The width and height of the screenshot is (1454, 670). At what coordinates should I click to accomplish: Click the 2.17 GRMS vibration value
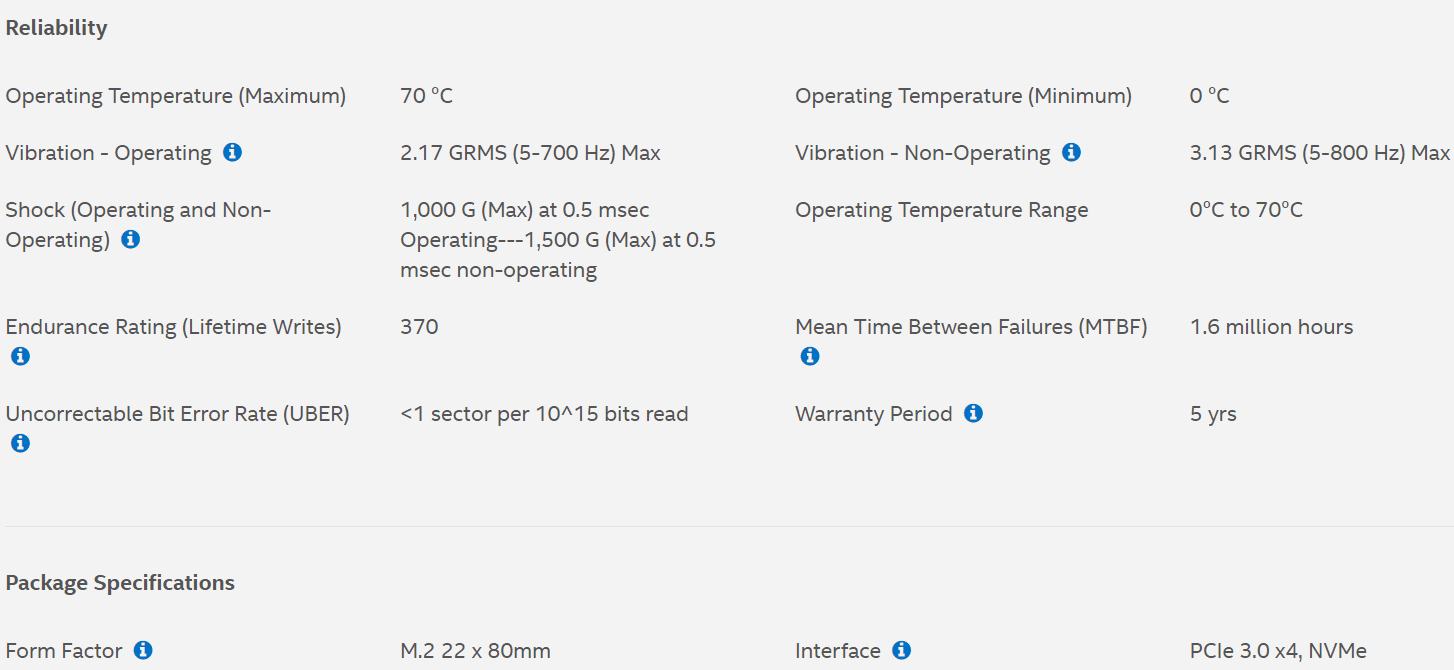[530, 153]
